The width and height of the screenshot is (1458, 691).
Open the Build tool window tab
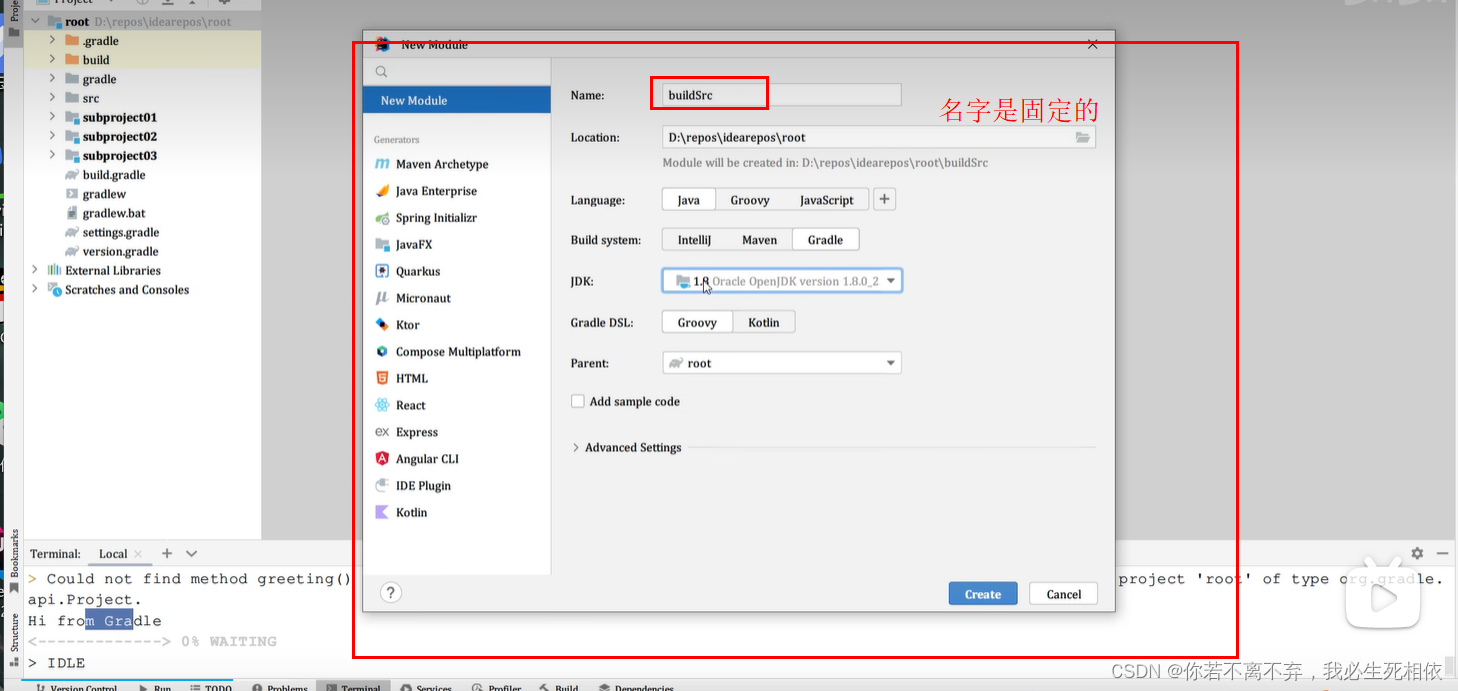(x=559, y=688)
